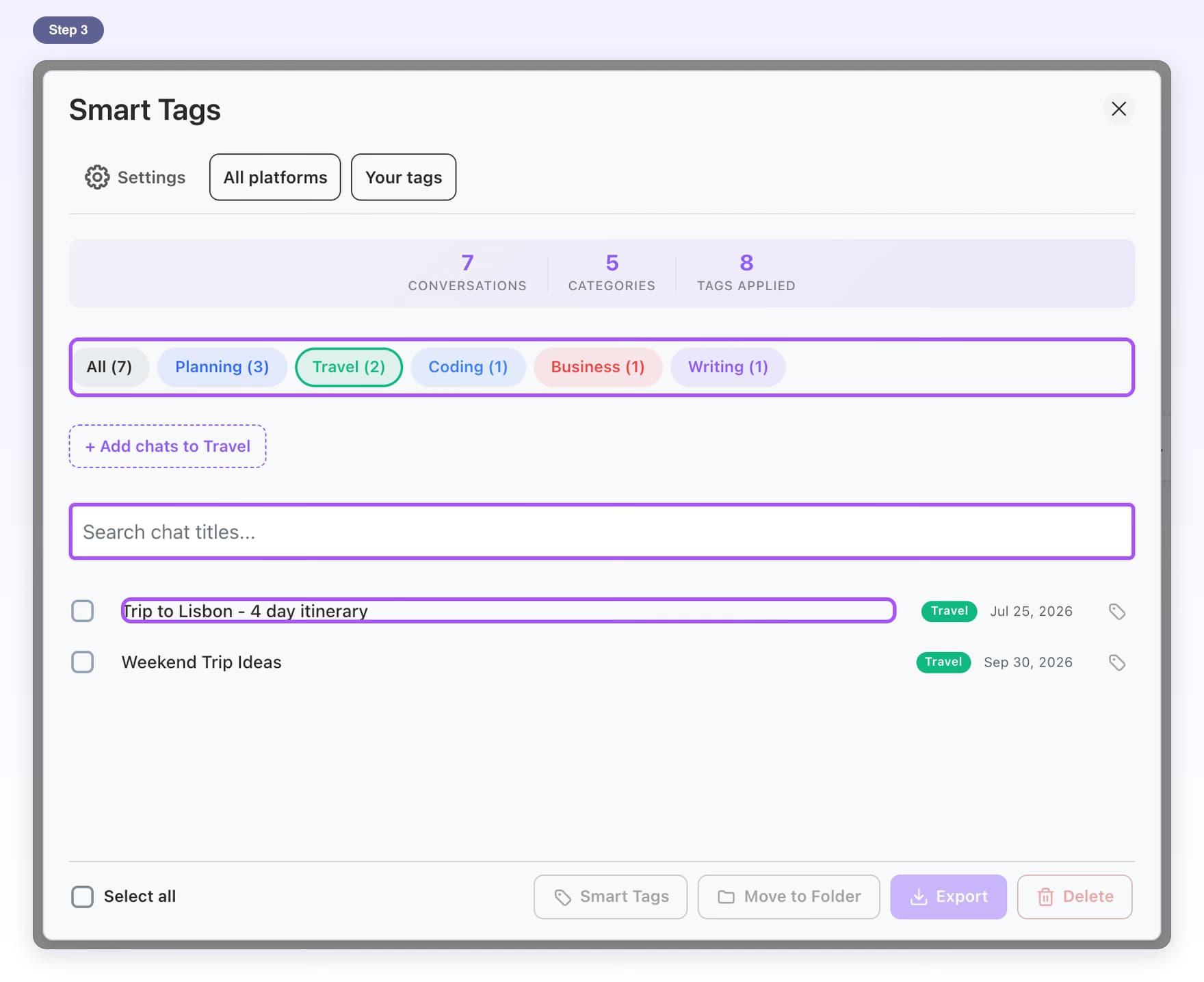The image size is (1204, 982).
Task: Close the Smart Tags dialog
Action: pos(1118,109)
